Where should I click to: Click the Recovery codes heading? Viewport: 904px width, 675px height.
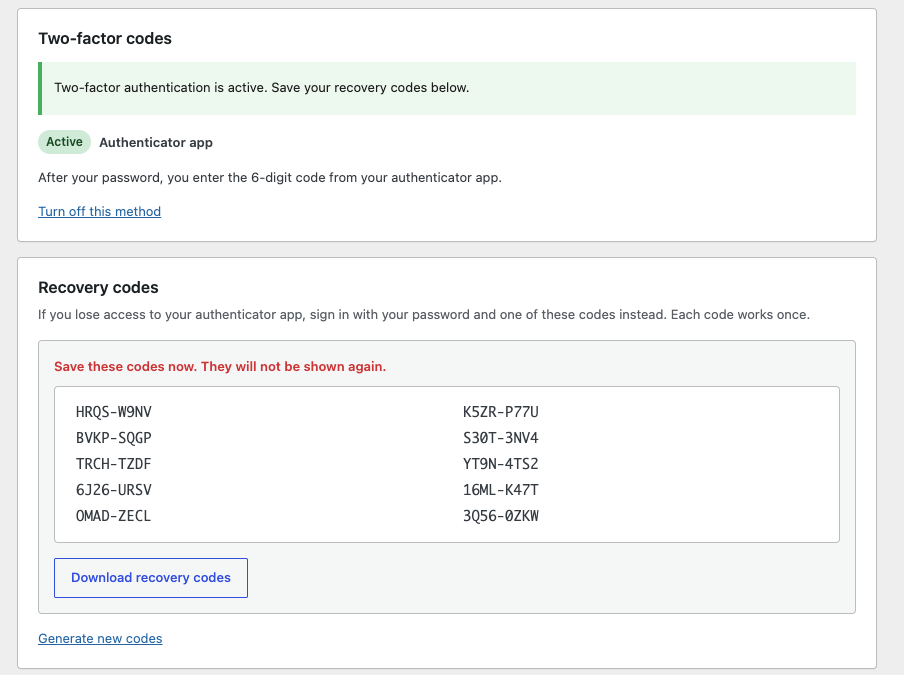(x=98, y=288)
